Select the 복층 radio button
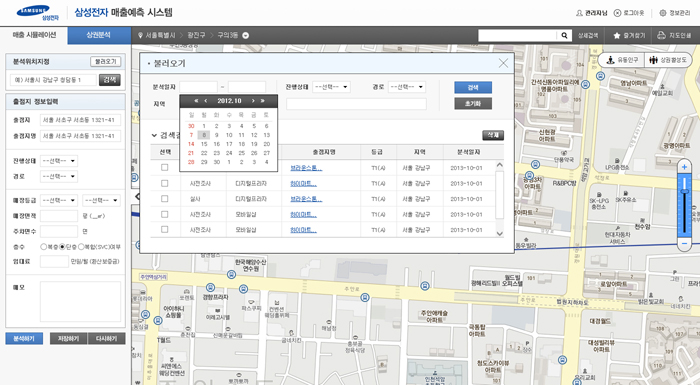The image size is (700, 385). click(x=43, y=247)
